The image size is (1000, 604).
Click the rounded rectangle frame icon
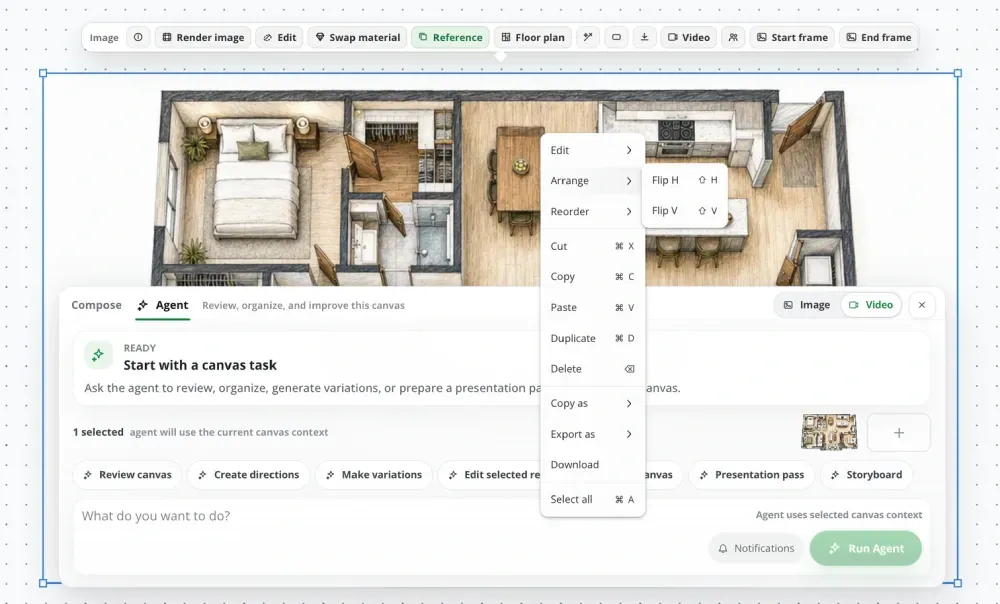(616, 37)
